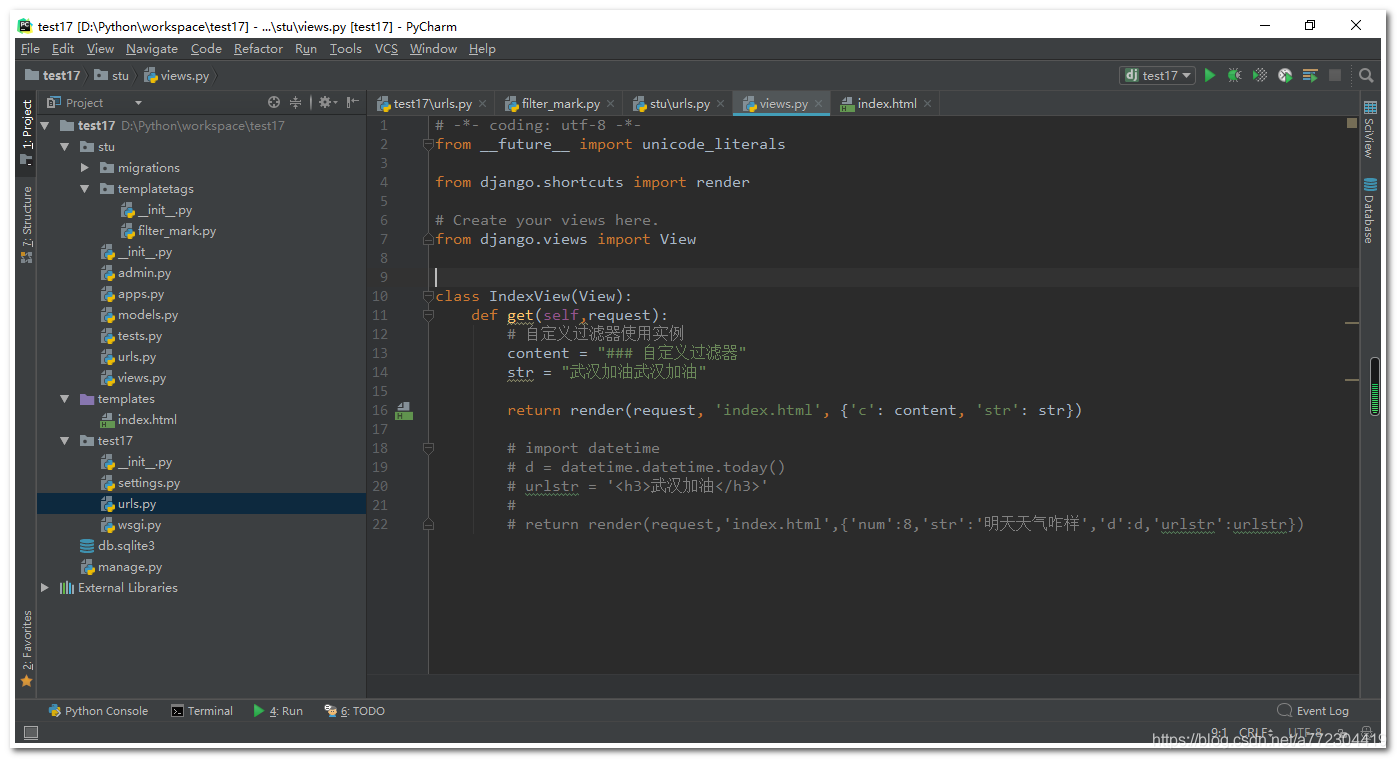The height and width of the screenshot is (759, 1397).
Task: Open the Navigate menu
Action: pyautogui.click(x=152, y=49)
